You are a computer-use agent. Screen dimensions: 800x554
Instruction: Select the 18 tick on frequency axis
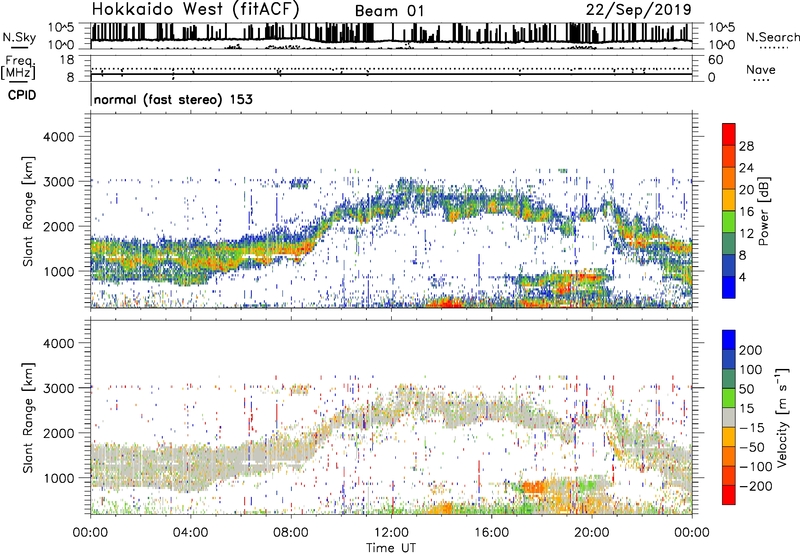click(67, 60)
